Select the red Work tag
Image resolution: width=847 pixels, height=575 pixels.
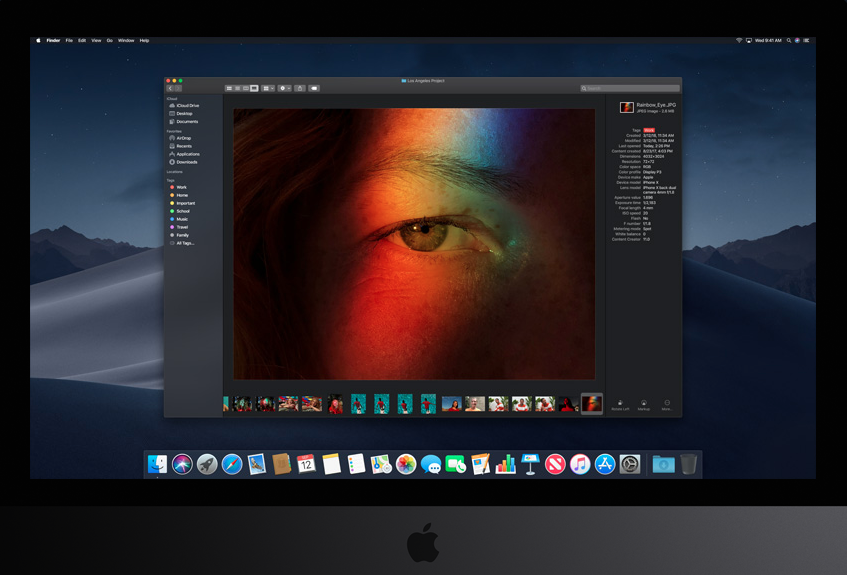181,187
